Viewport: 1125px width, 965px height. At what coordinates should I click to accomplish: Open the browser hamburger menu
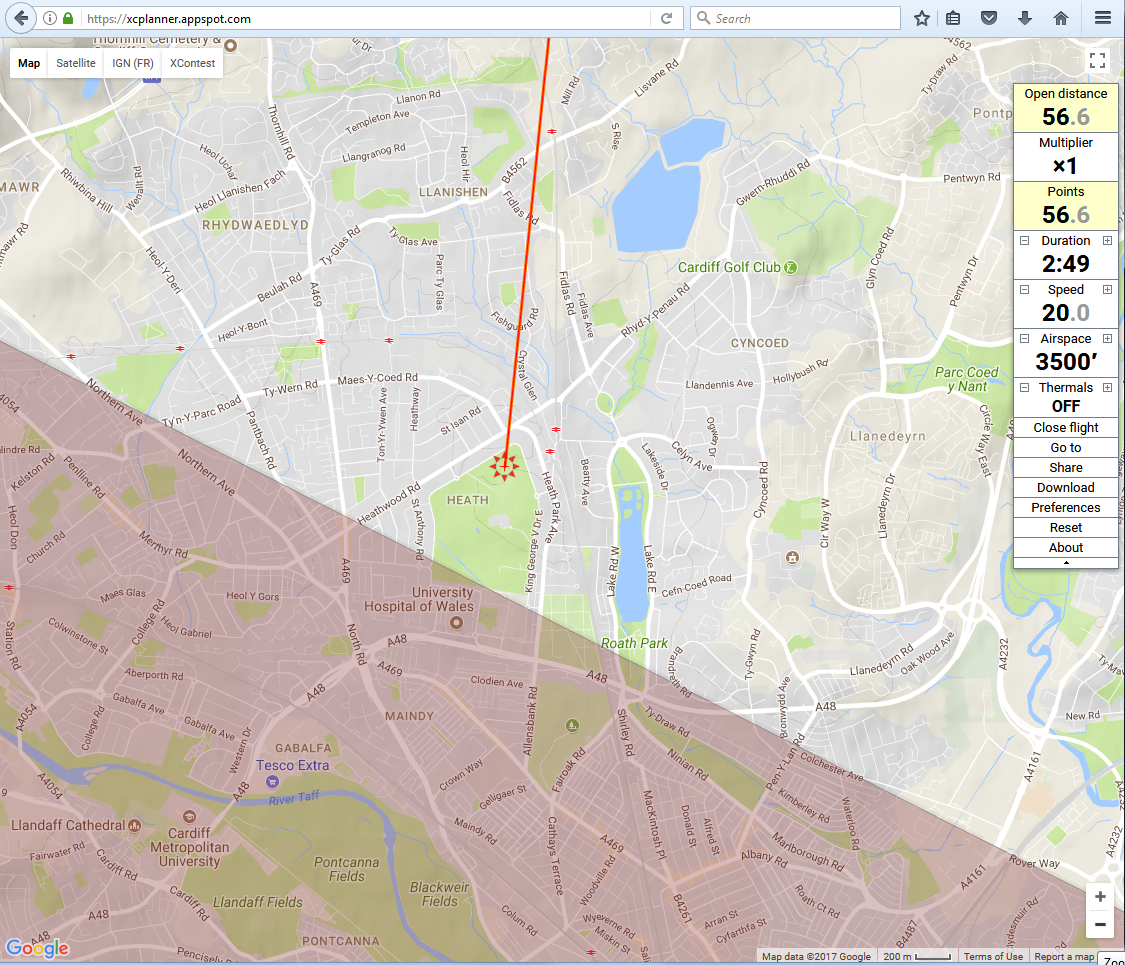1103,18
